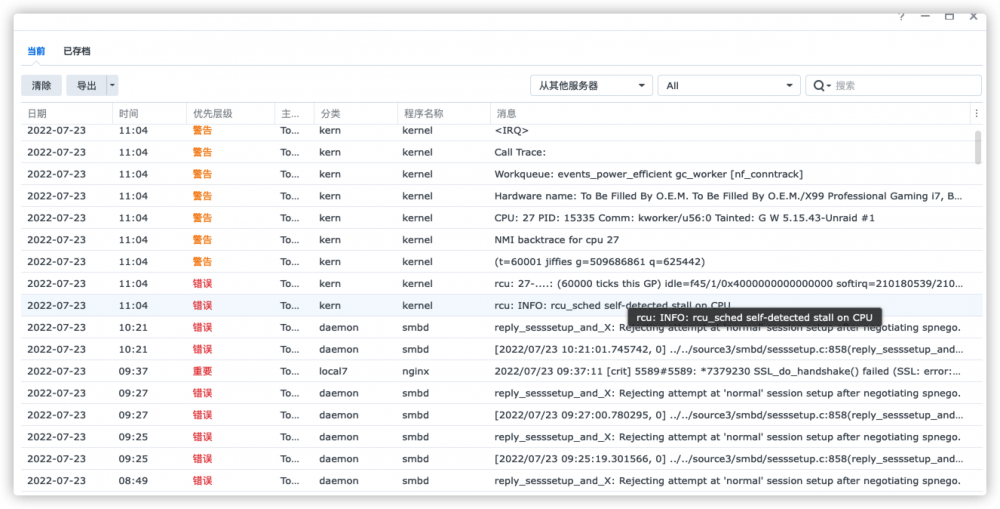Image resolution: width=1000 pixels, height=509 pixels.
Task: Select the 'rcu: 27-....: (60000 ticks' row
Action: 501,283
